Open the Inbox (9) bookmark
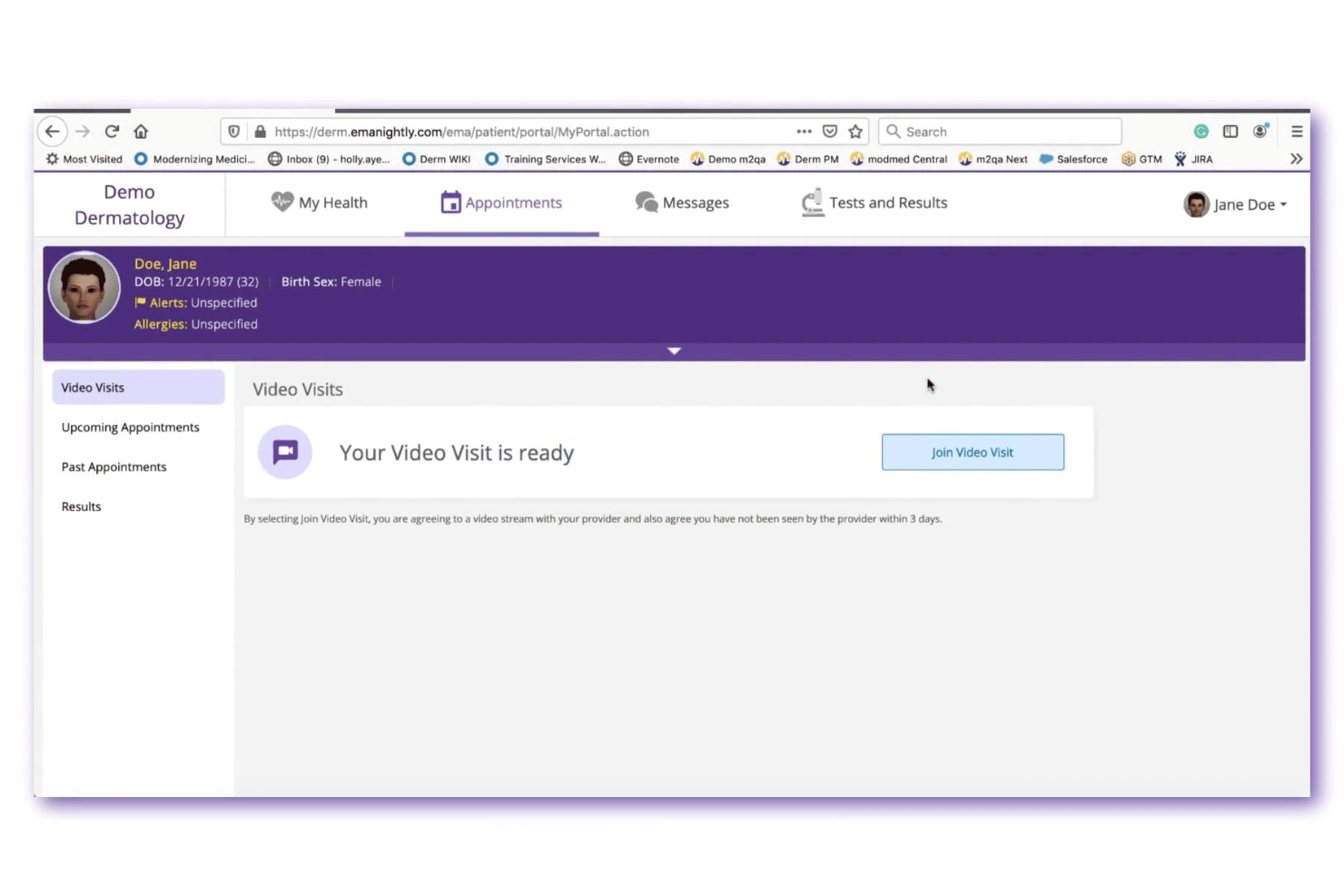1344x896 pixels. click(329, 159)
